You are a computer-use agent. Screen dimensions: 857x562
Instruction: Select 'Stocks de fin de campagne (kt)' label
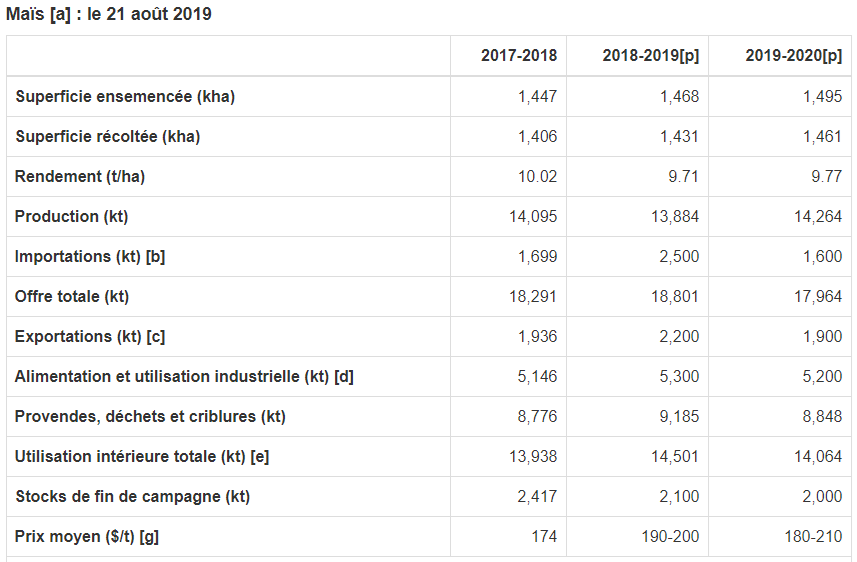pos(132,497)
